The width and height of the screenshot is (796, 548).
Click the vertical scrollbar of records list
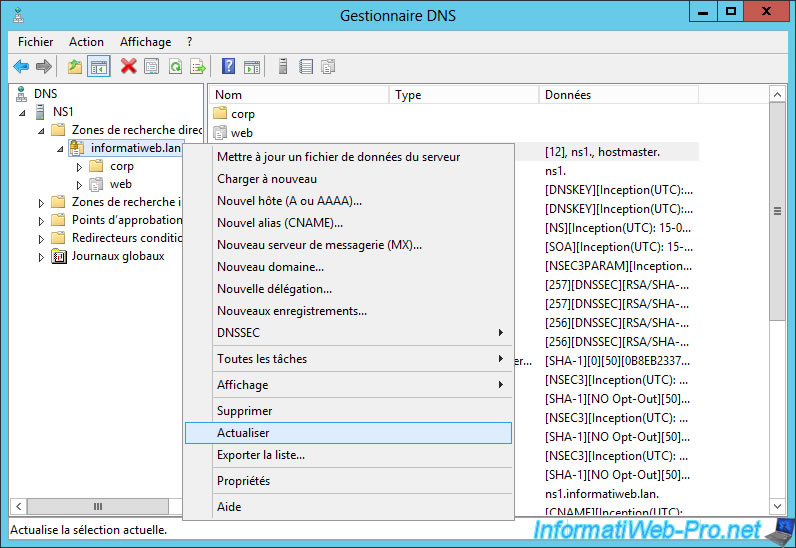coord(776,300)
